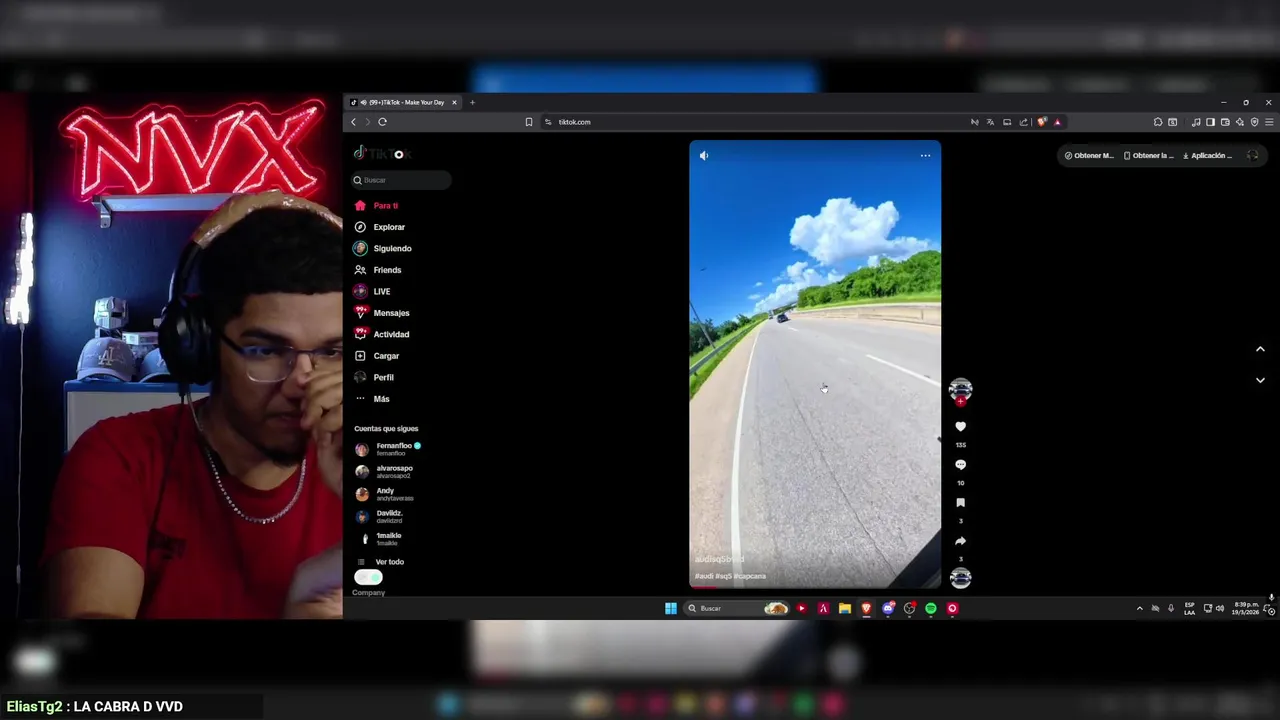This screenshot has width=1280, height=720.
Task: Open Actividad notifications
Action: pyautogui.click(x=382, y=334)
